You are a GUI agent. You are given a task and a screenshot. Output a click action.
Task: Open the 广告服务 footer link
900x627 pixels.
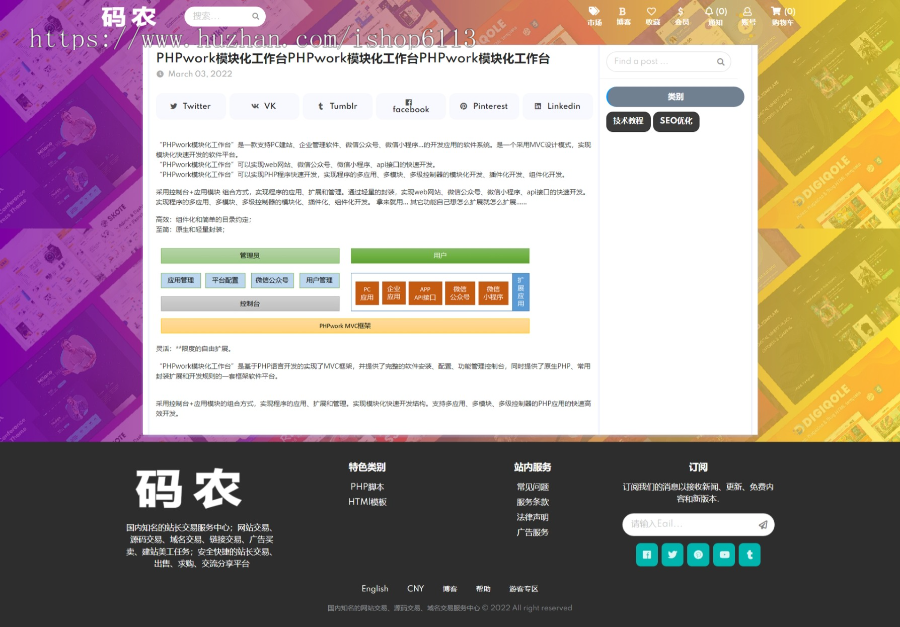click(x=533, y=532)
